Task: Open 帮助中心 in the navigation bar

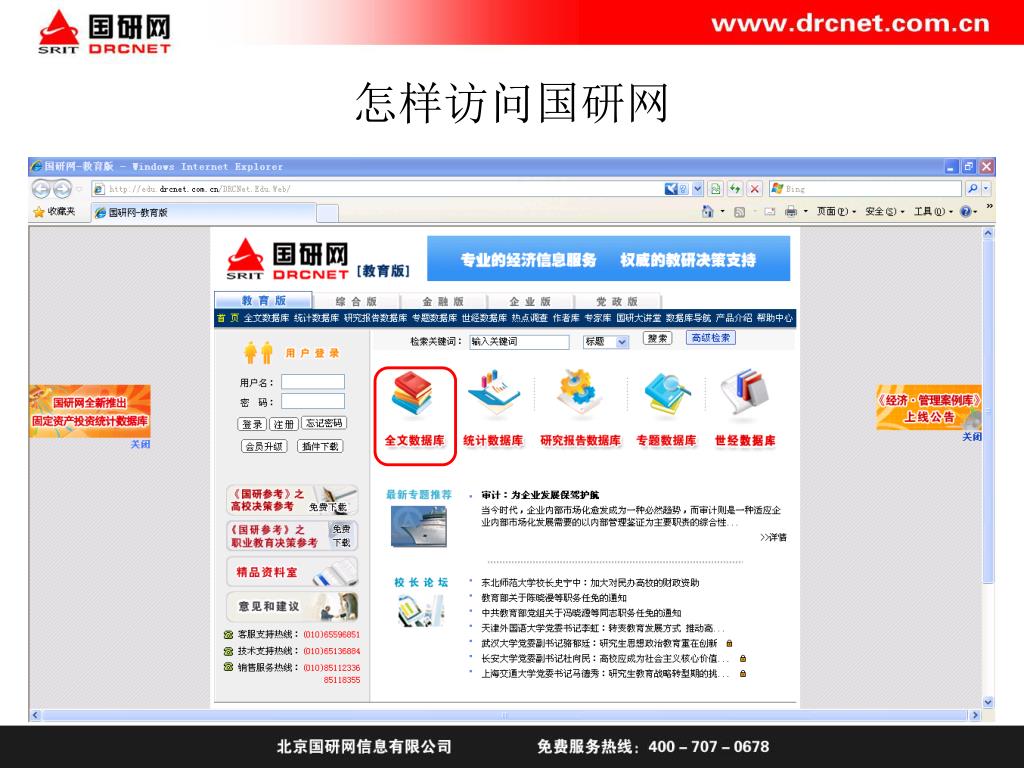Action: 775,318
